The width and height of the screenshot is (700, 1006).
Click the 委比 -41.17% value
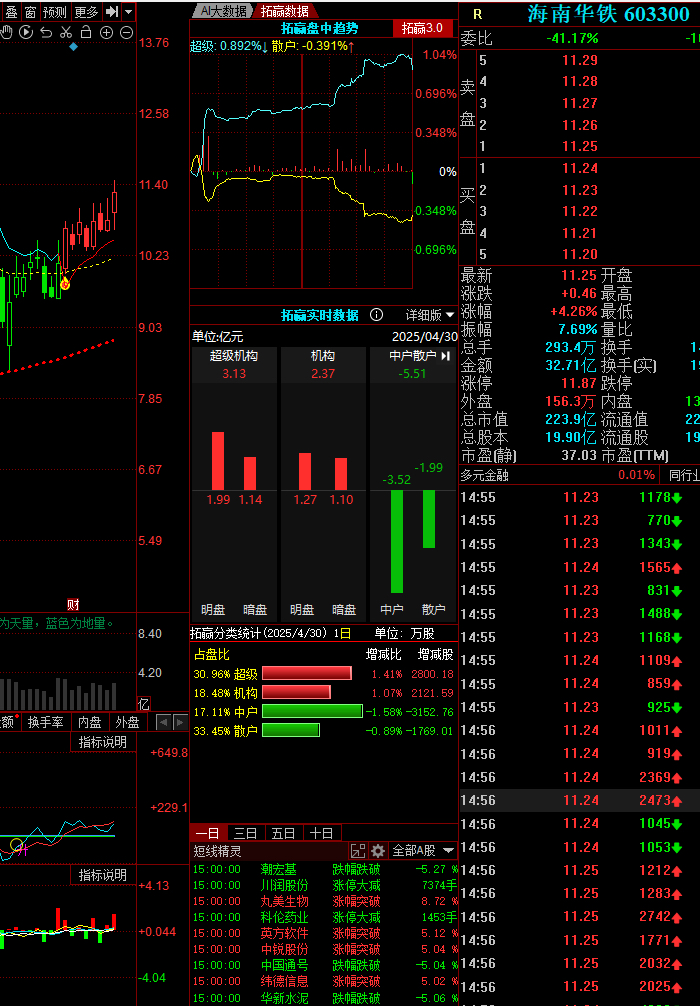click(572, 38)
